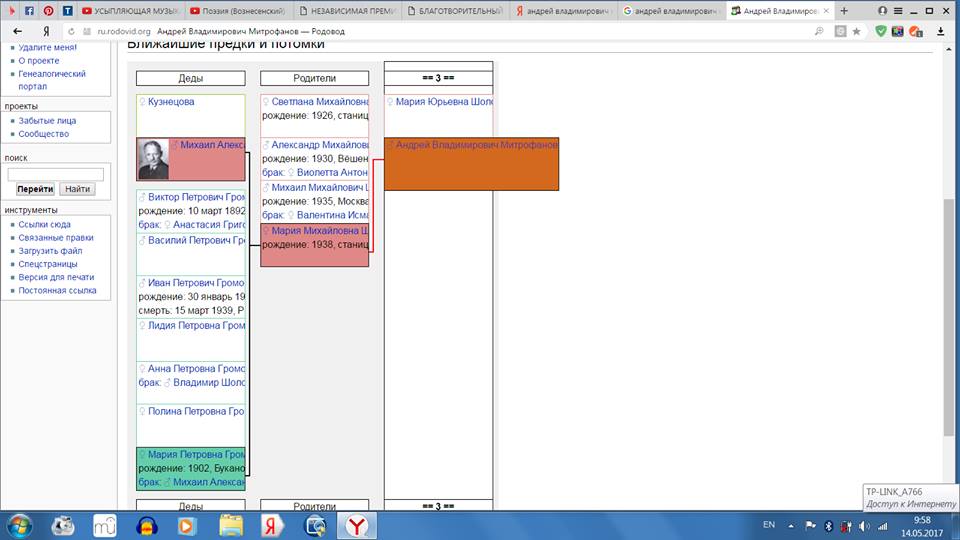Open a new tab with the plus button
This screenshot has height=540, width=960.
[845, 11]
